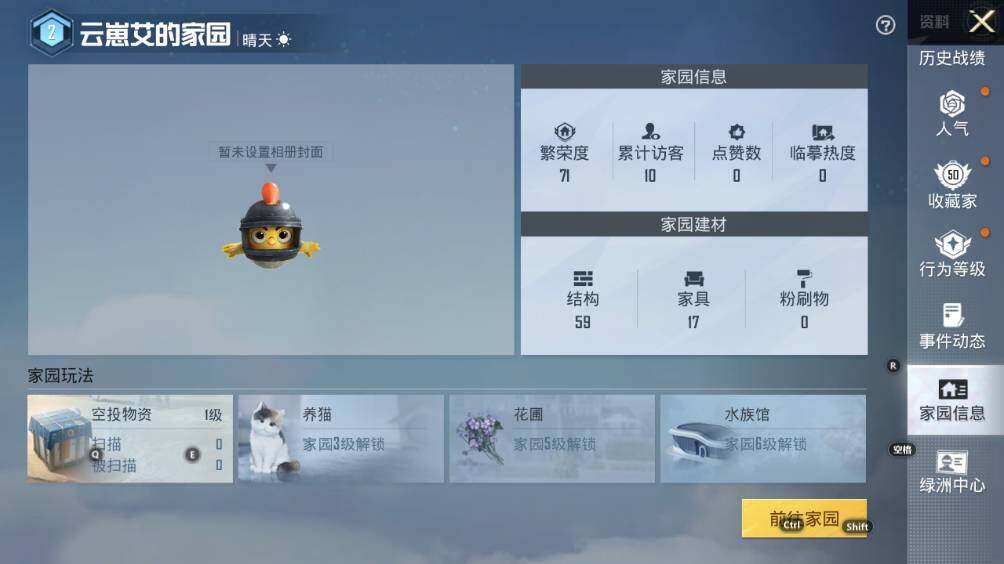Select the 养猫 cat raising card
1004x564 pixels.
tap(341, 439)
